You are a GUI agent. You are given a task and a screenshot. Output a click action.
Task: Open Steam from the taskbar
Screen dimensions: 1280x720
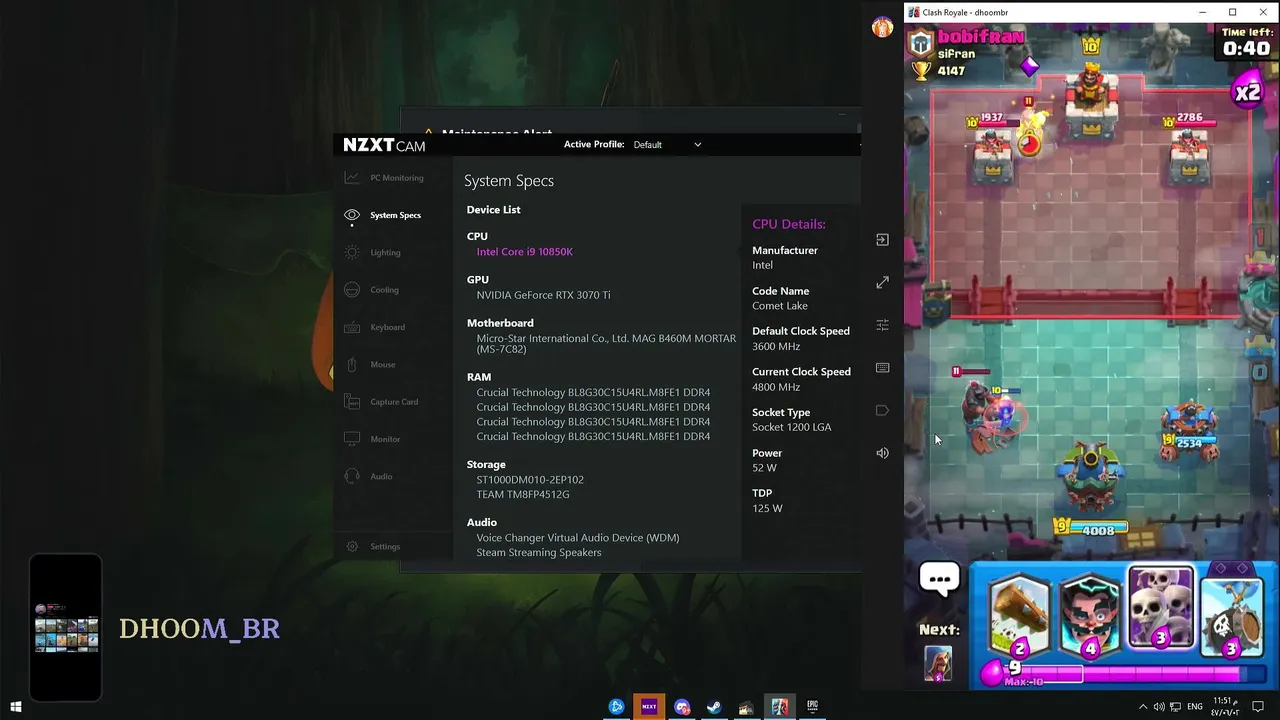(x=714, y=707)
